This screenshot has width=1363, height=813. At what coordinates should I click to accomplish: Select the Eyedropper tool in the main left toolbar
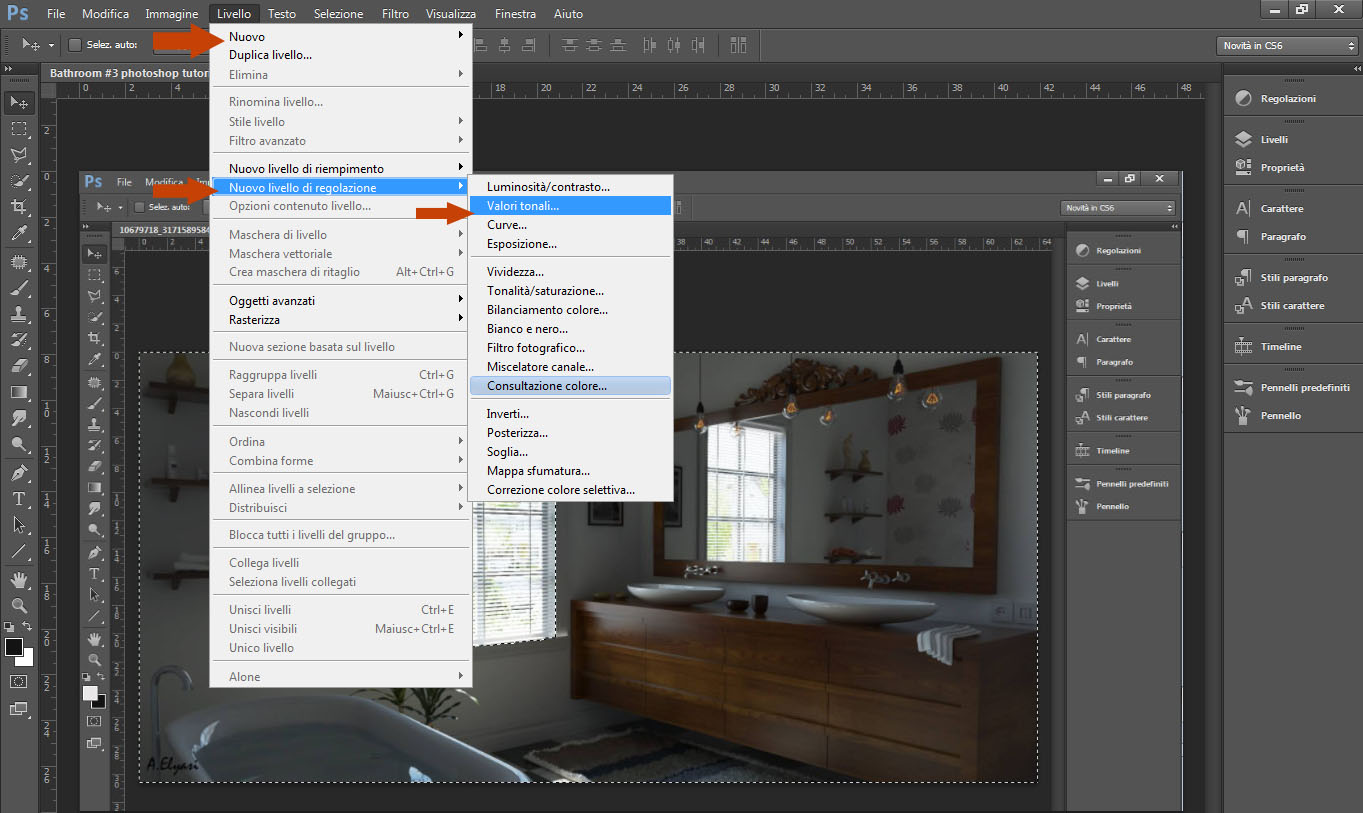pyautogui.click(x=18, y=234)
